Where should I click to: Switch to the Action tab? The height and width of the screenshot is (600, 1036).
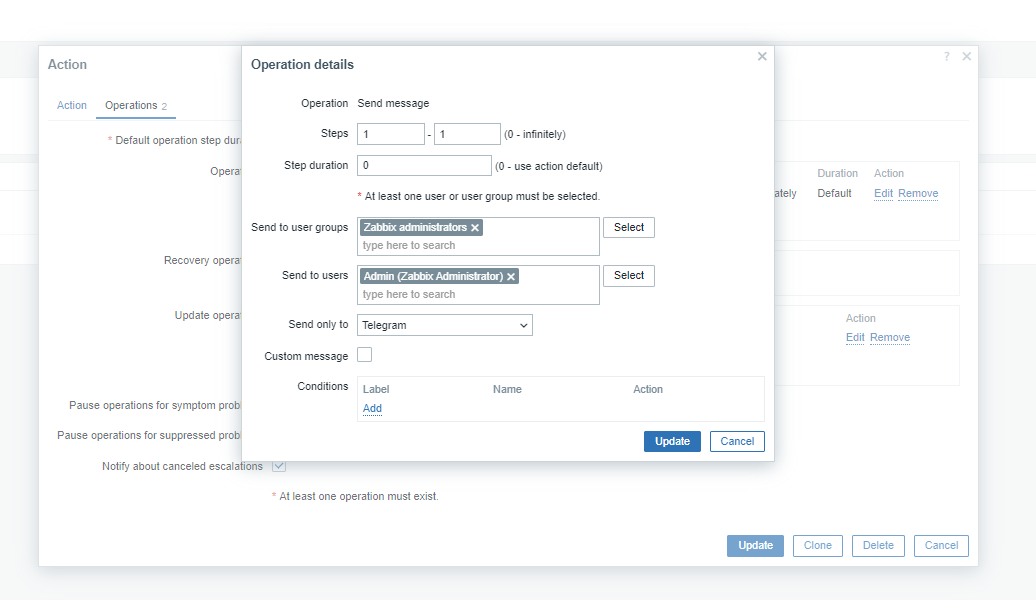click(72, 105)
